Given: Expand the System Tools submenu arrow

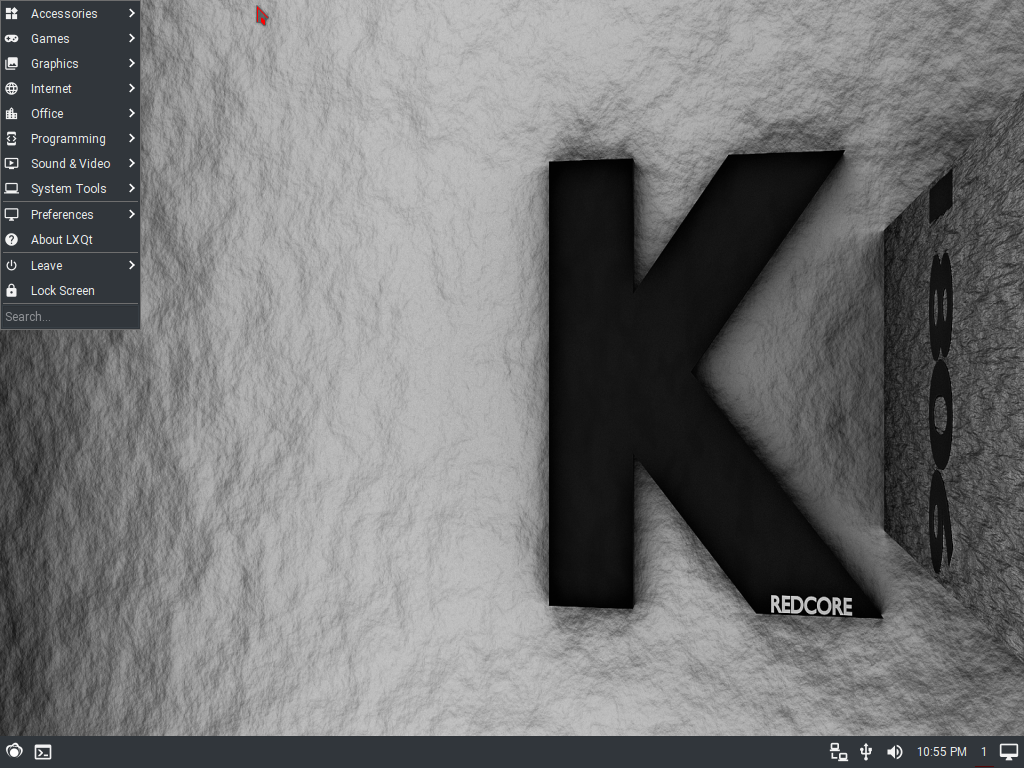Looking at the screenshot, I should coord(131,188).
